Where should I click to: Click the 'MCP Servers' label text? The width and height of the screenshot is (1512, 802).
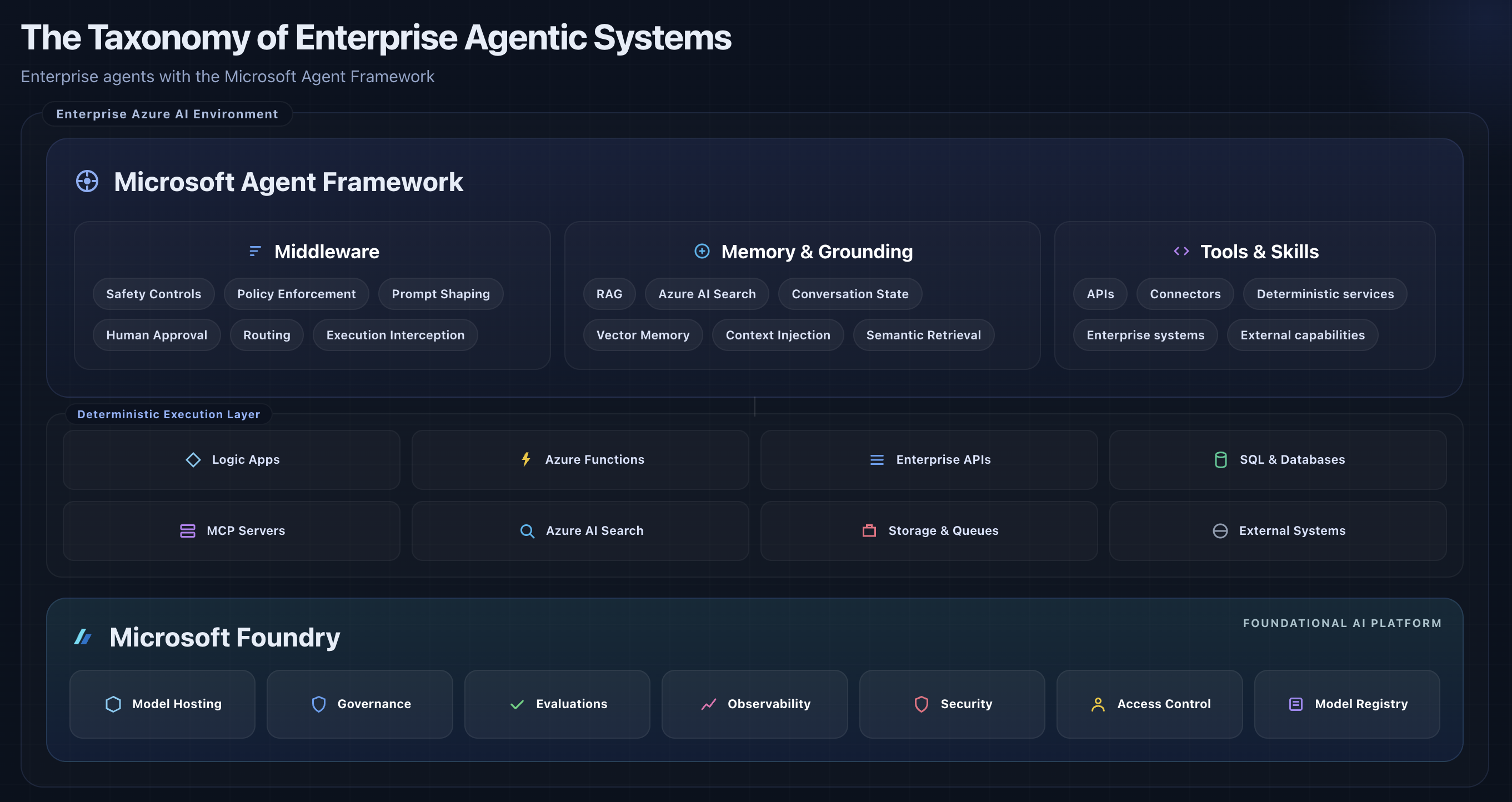(246, 531)
